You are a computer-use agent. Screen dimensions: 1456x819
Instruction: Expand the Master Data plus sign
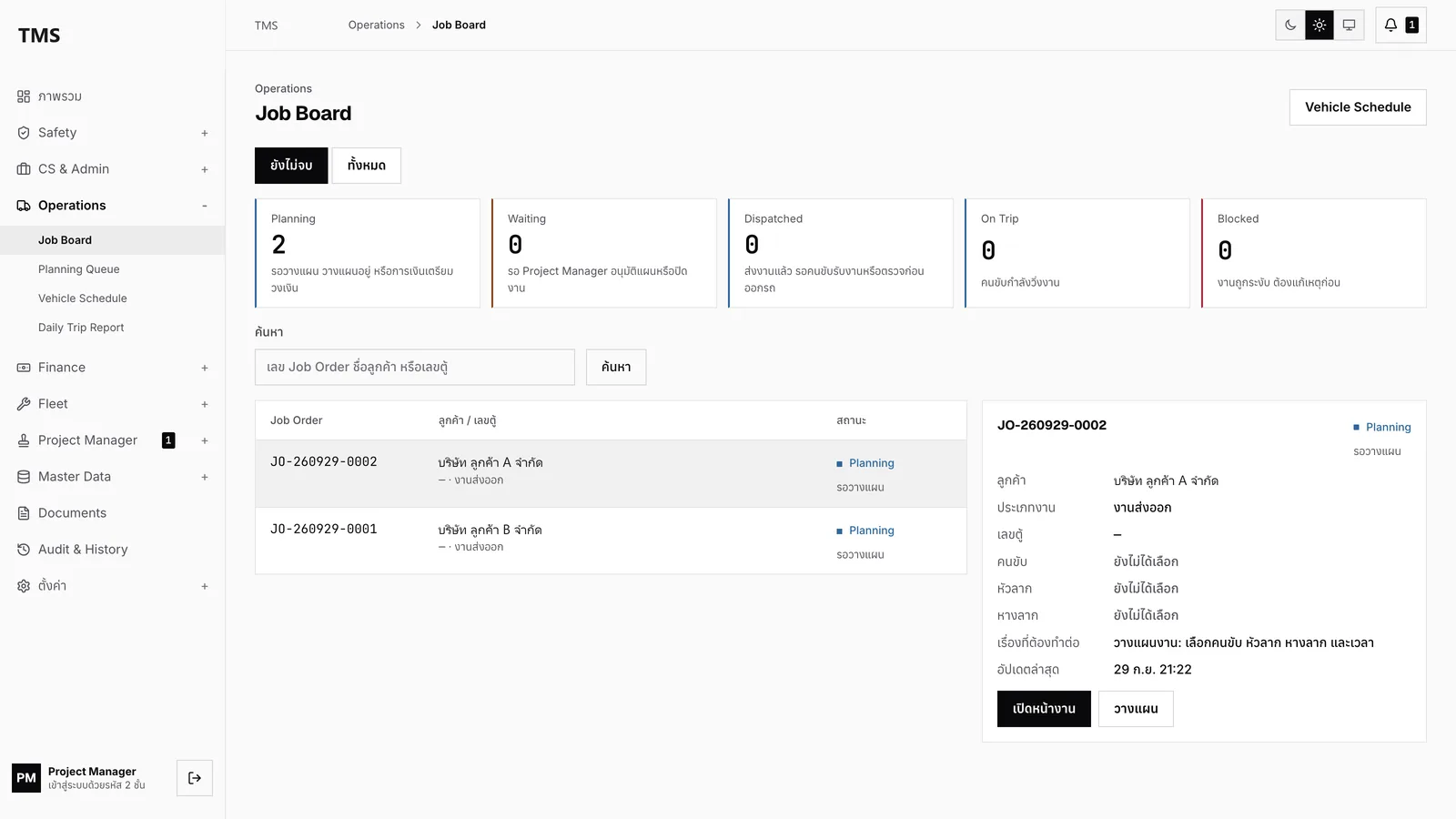click(205, 477)
